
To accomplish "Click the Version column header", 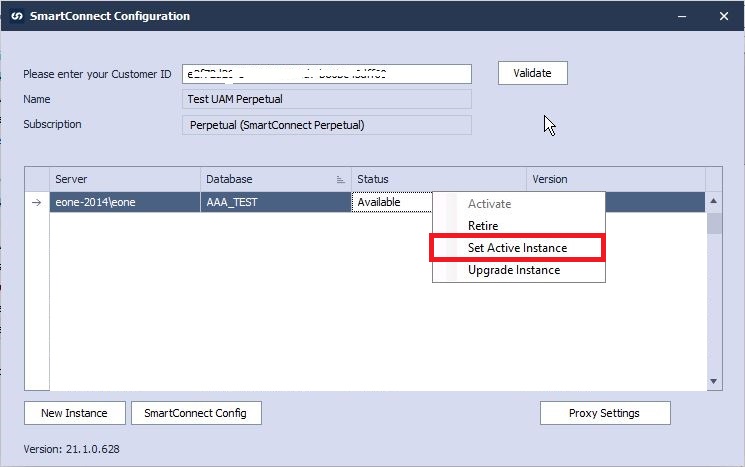I will (x=616, y=179).
